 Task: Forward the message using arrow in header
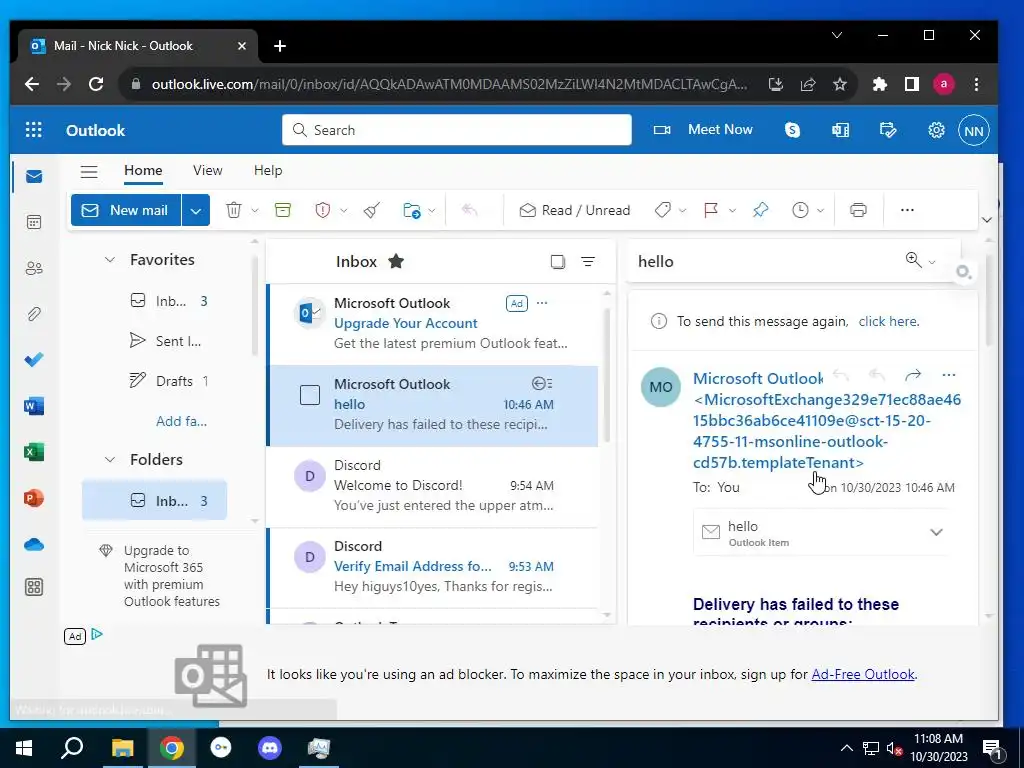click(x=913, y=375)
